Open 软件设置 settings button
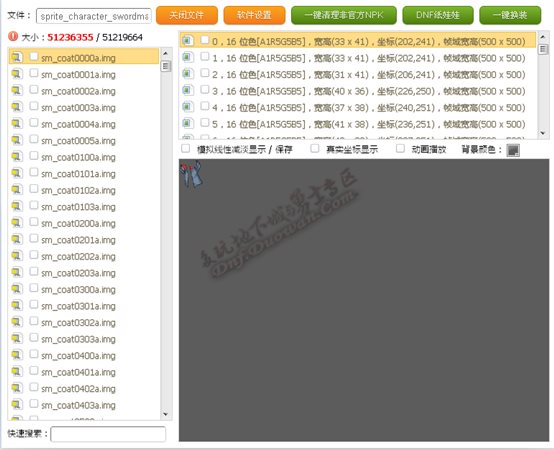Image resolution: width=554 pixels, height=450 pixels. coord(254,15)
